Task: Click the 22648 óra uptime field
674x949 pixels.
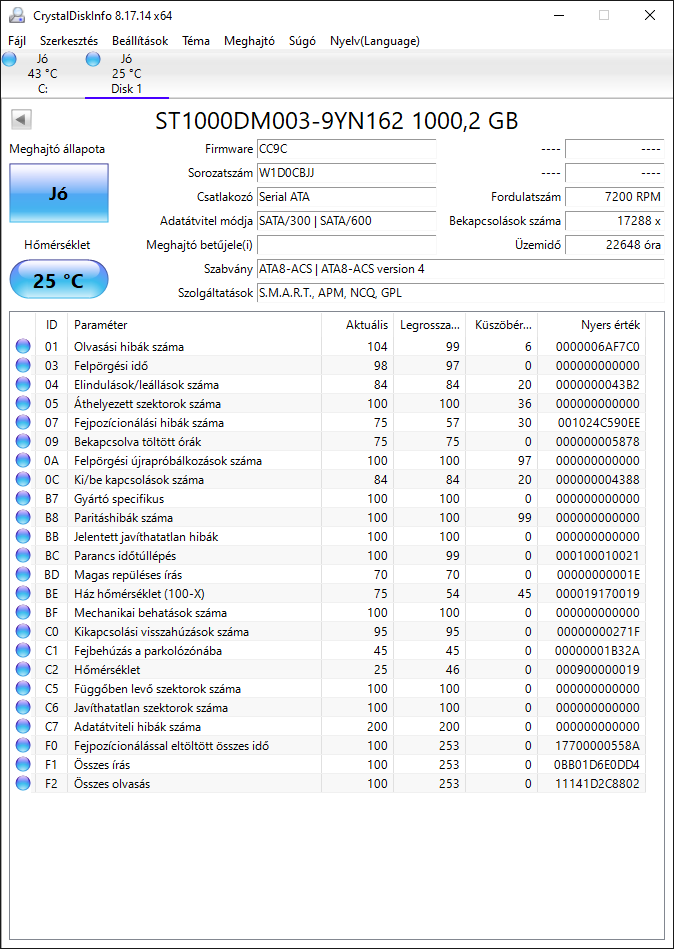Action: (x=615, y=245)
